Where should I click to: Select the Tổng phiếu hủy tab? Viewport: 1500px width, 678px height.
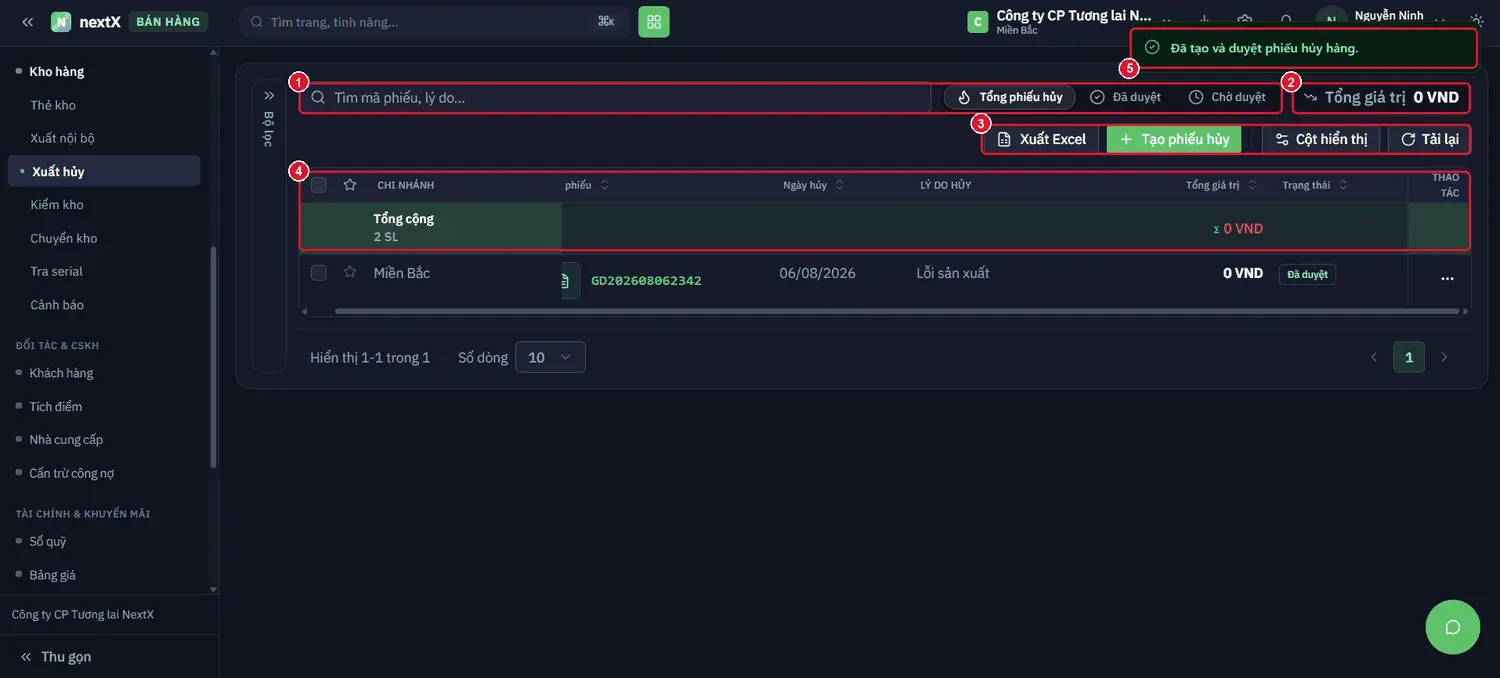(1010, 97)
